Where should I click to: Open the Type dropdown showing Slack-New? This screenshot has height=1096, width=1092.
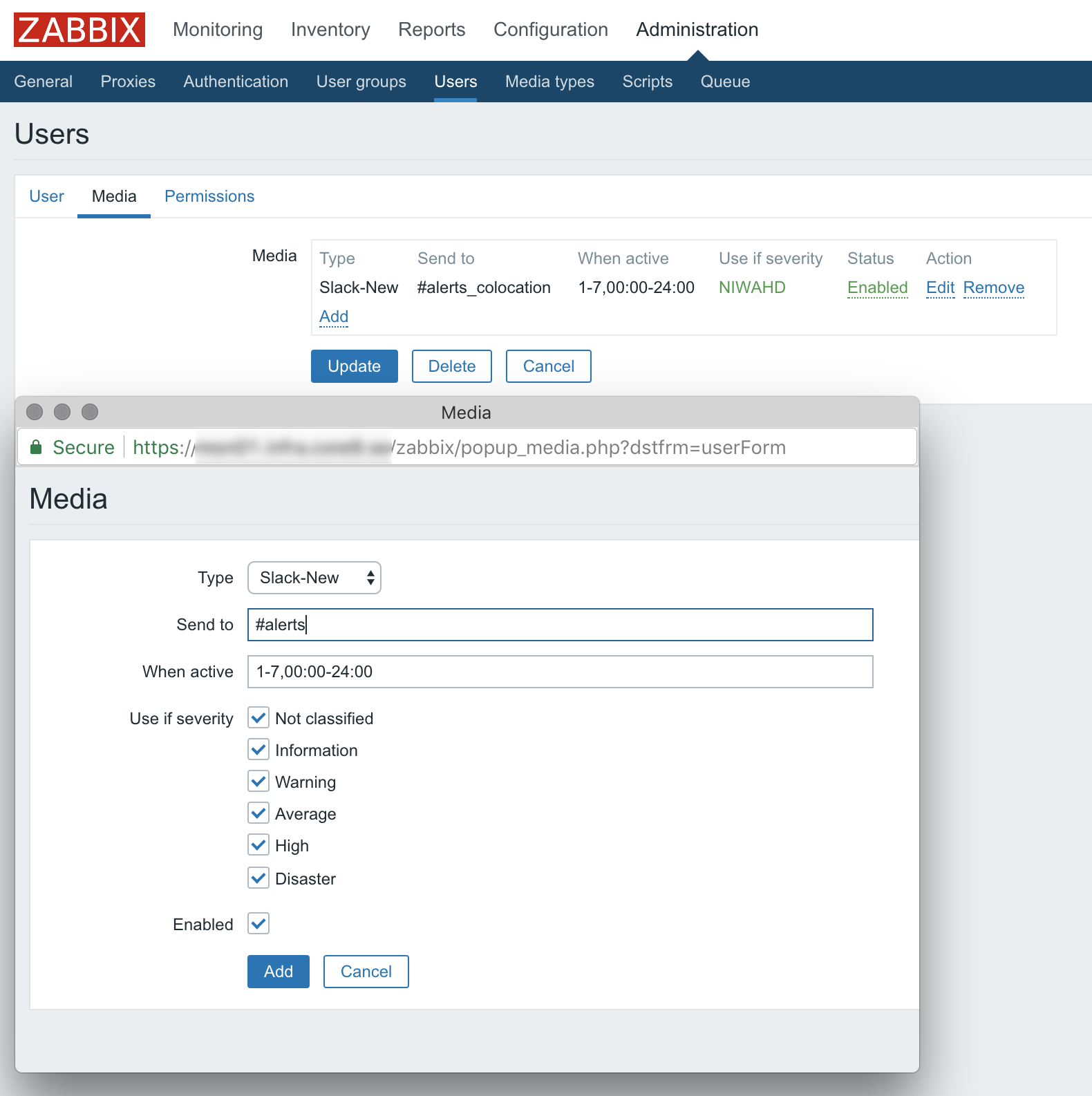314,578
